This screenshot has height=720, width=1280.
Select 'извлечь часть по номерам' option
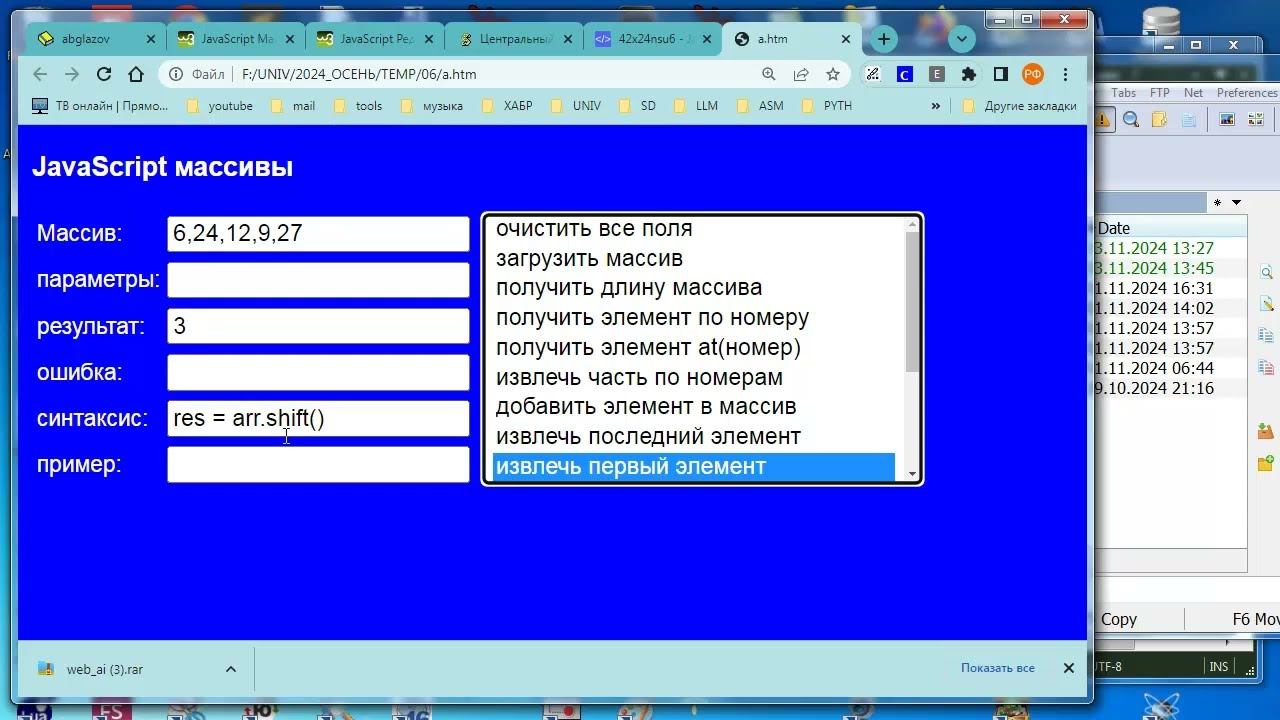point(694,377)
